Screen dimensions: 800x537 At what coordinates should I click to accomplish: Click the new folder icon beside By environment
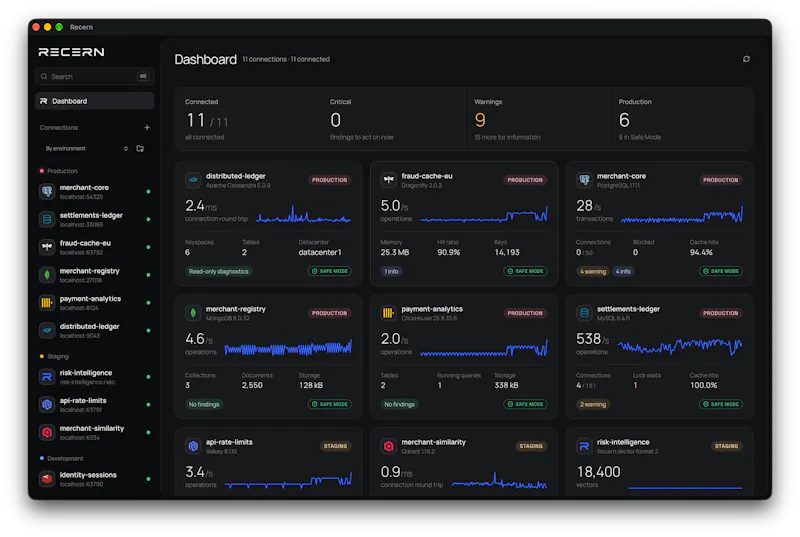(x=140, y=148)
